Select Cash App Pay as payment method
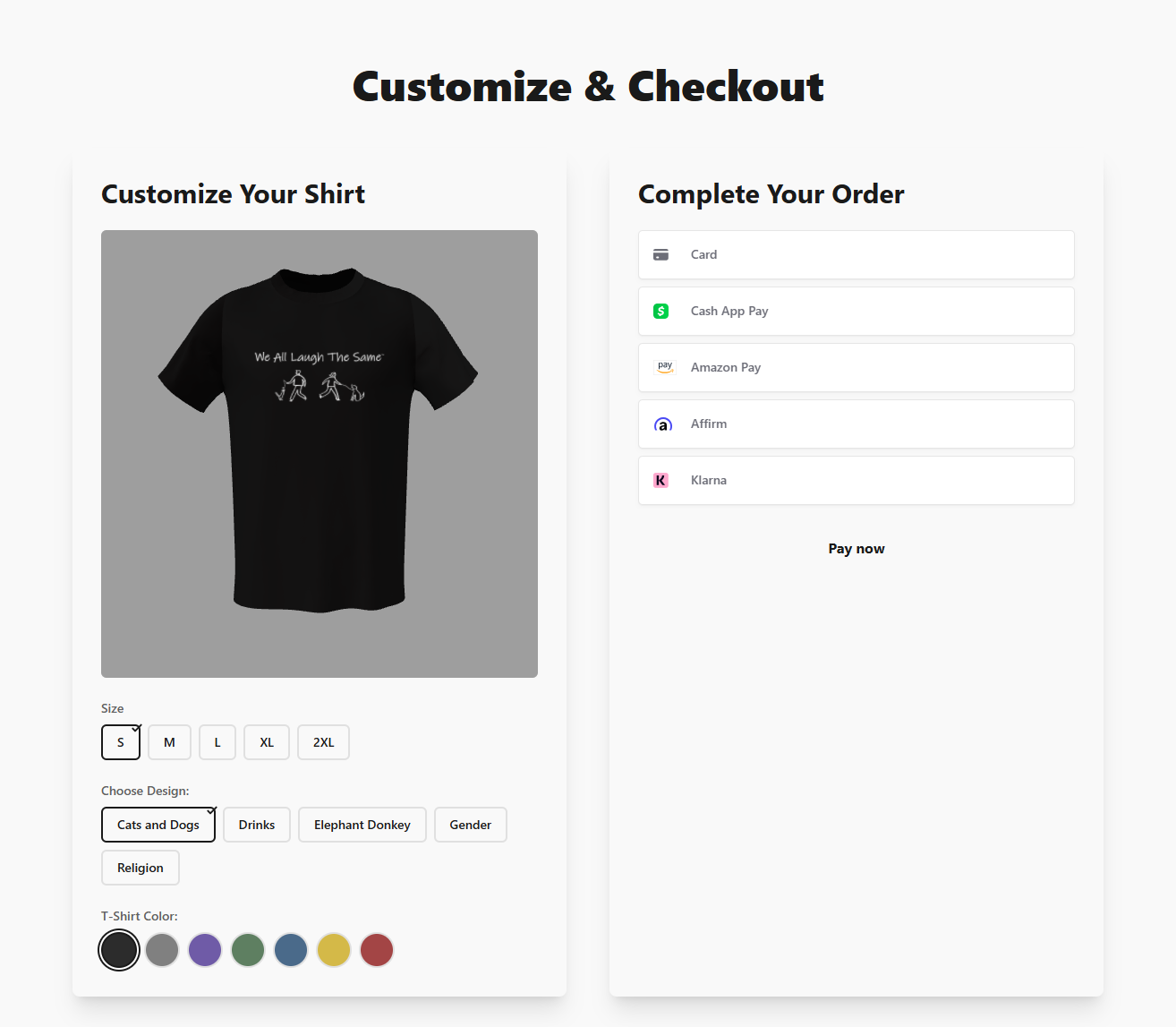This screenshot has width=1176, height=1027. (x=856, y=311)
